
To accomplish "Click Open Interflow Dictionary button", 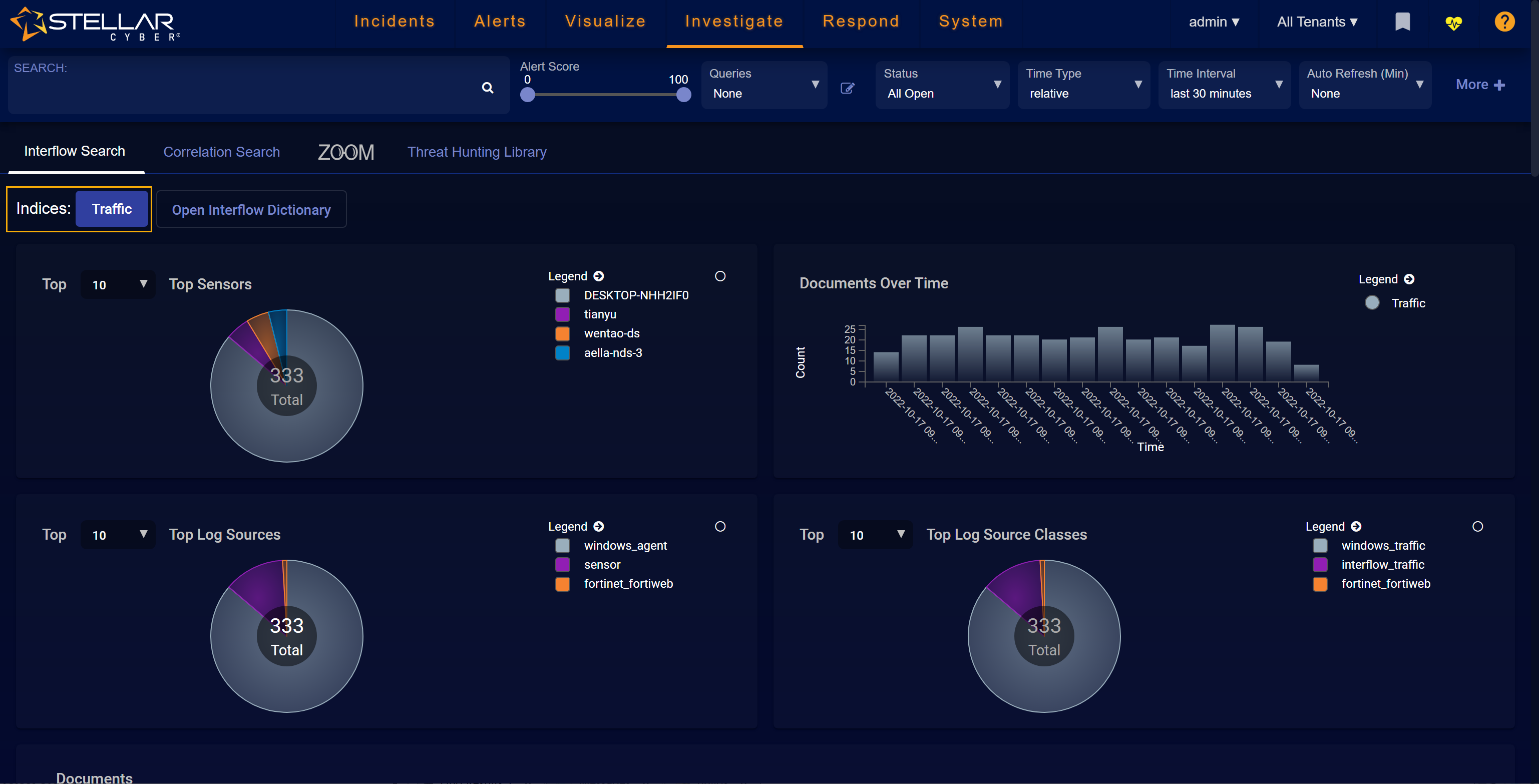I will point(251,210).
